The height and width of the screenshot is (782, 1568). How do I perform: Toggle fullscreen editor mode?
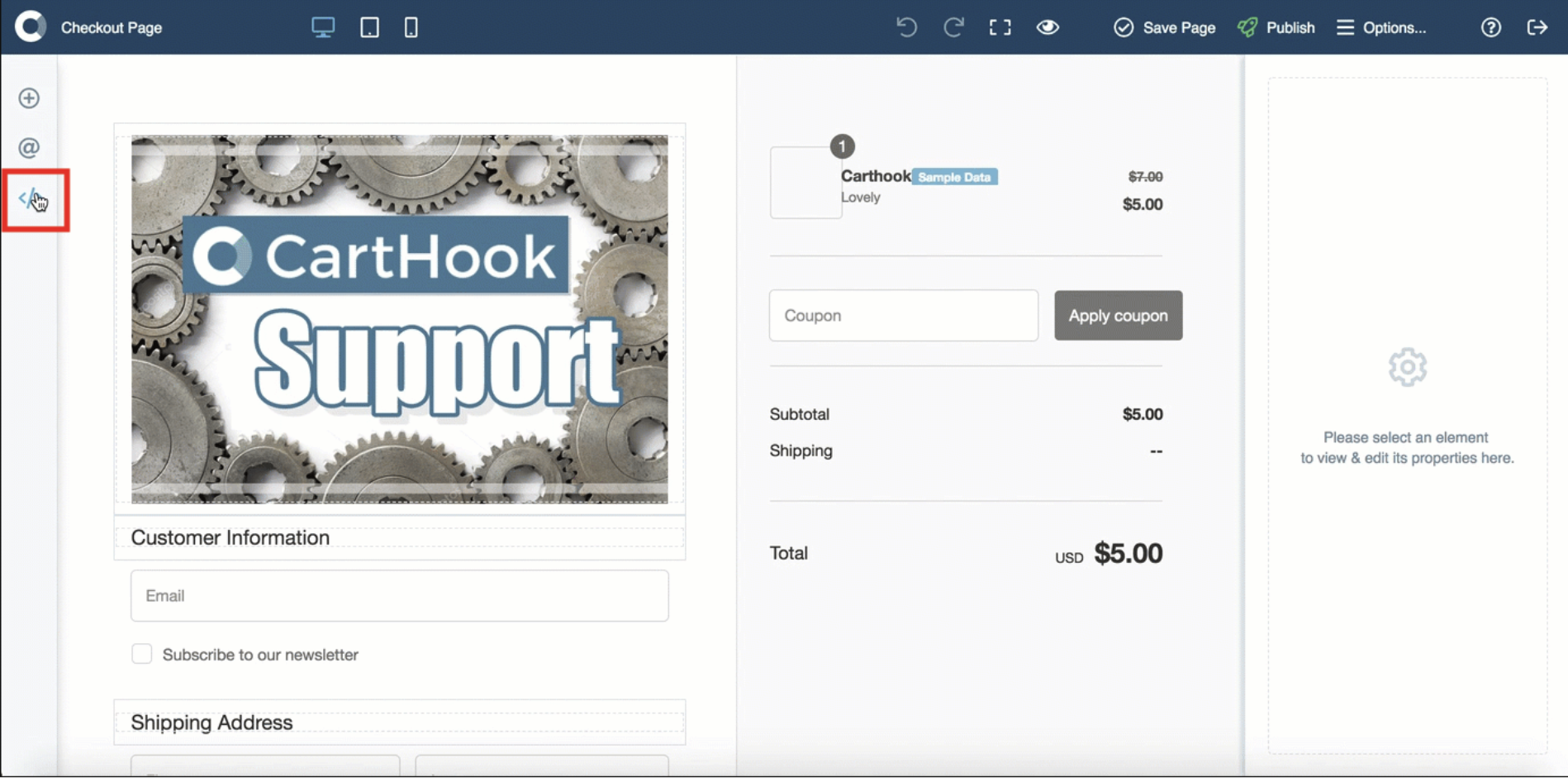[1000, 27]
